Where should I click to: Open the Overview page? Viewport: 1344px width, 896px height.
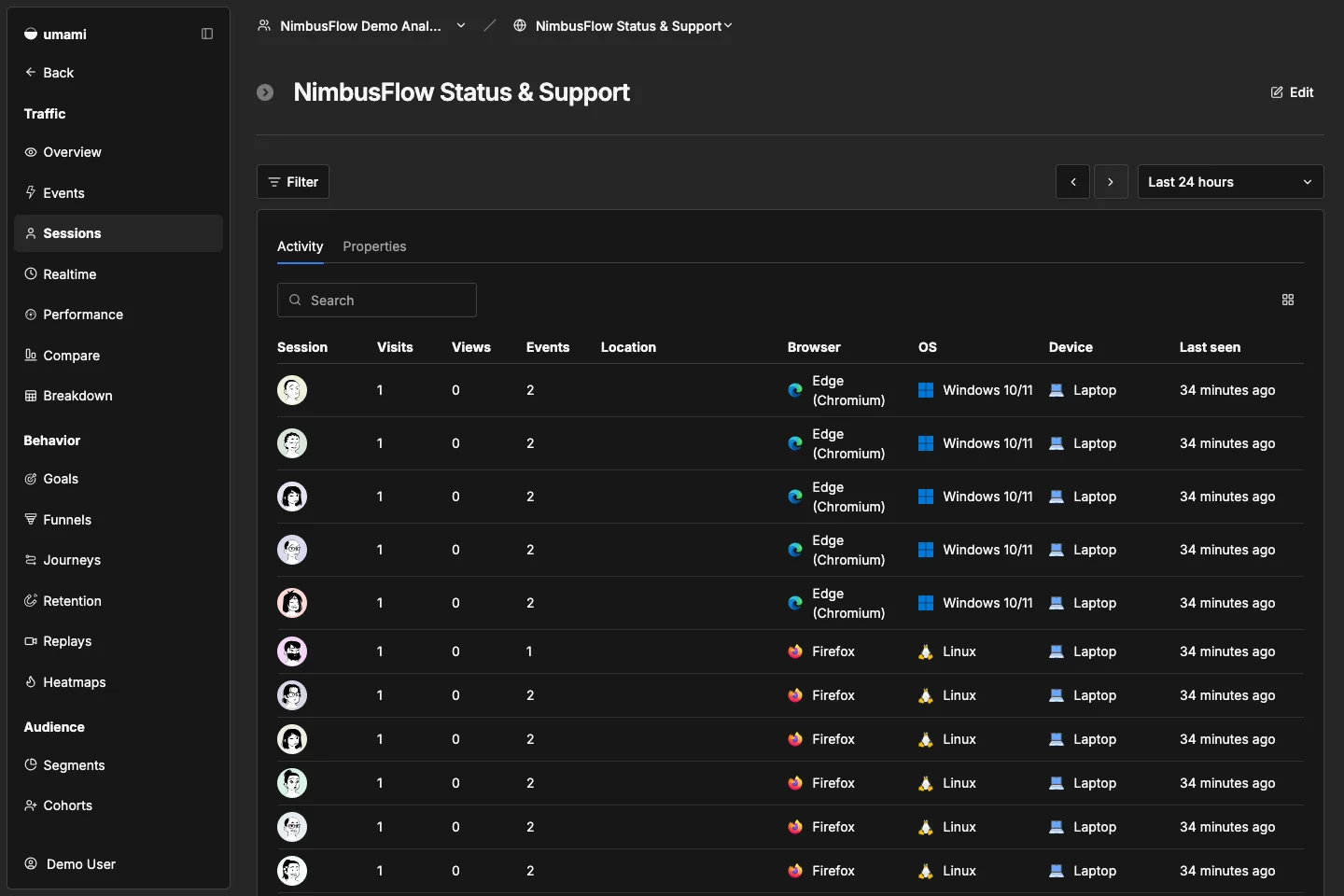coord(119,152)
